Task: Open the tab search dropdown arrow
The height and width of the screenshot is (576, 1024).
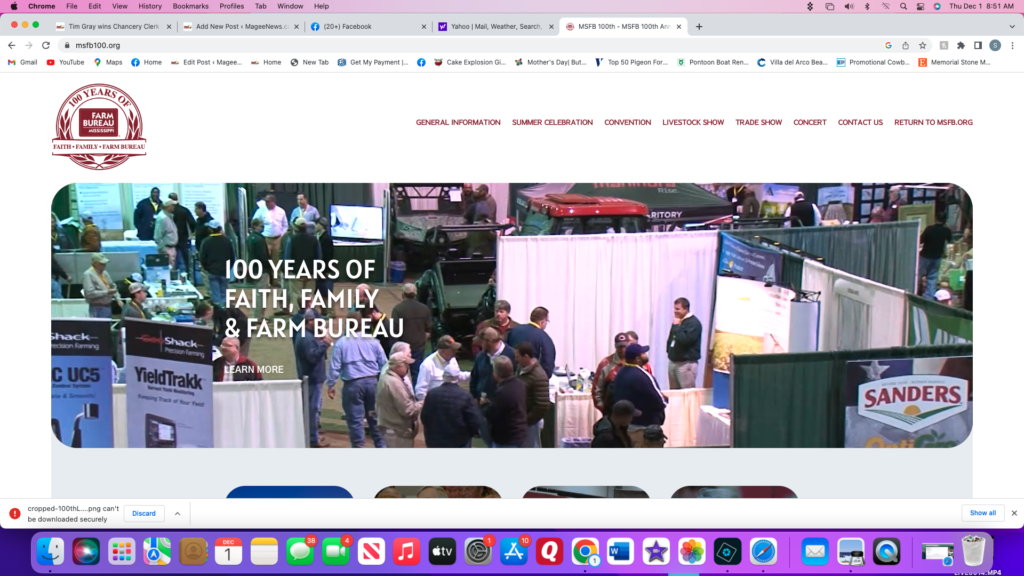Action: click(1012, 27)
